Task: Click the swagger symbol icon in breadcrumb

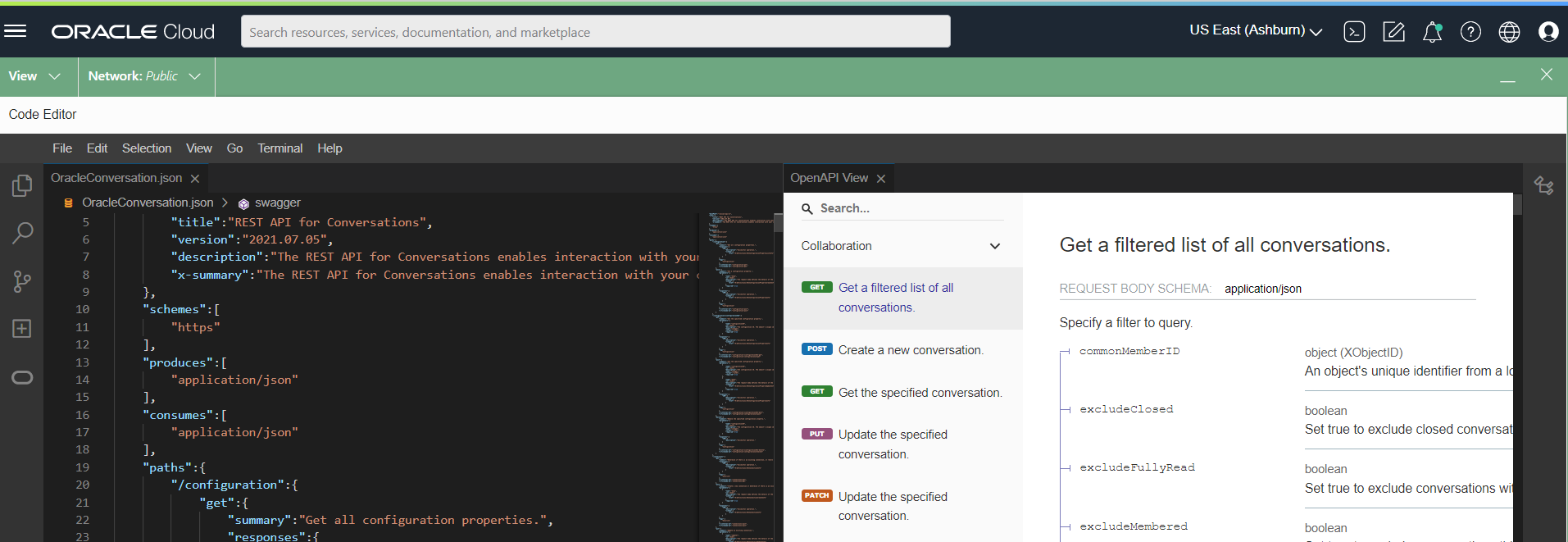Action: tap(243, 203)
